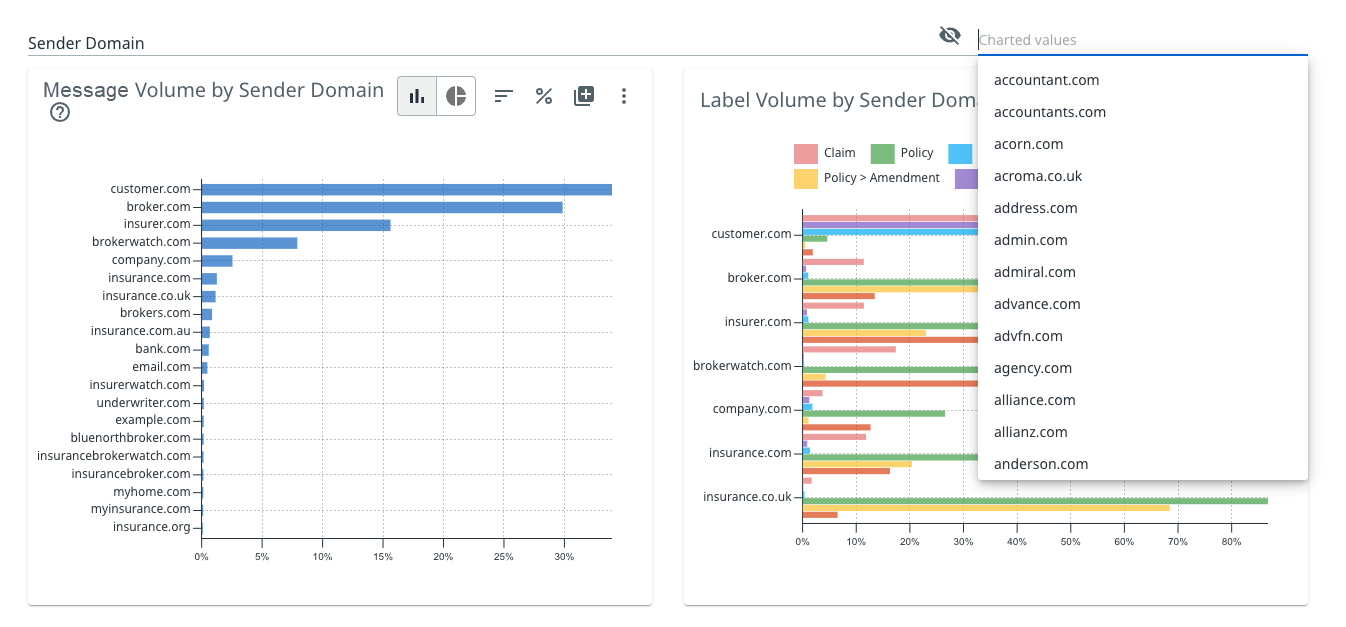Select anderson.com option
Image resolution: width=1346 pixels, height=627 pixels.
tap(1040, 464)
